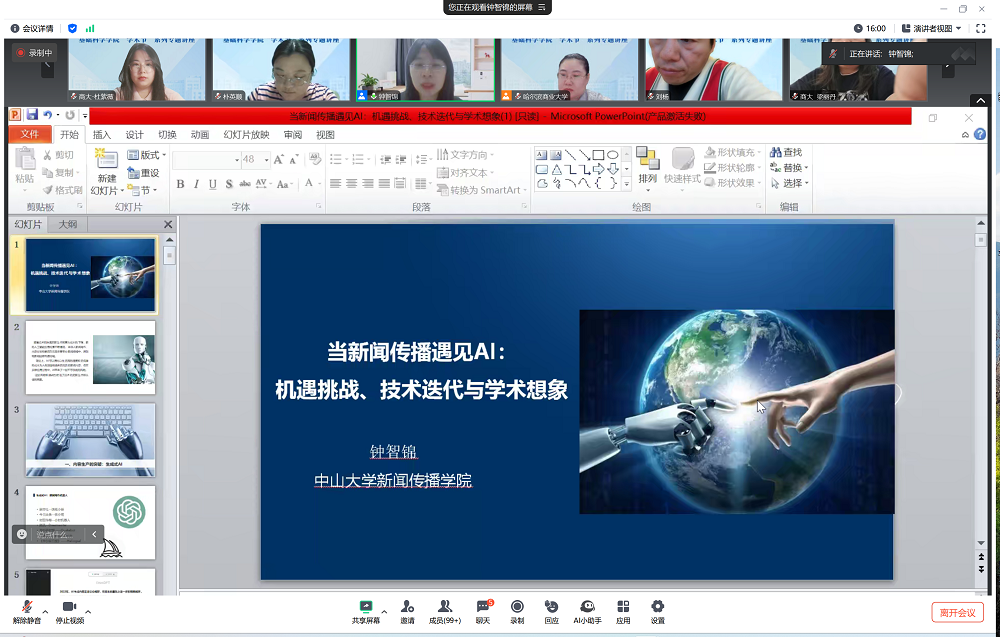Open the AI小助手 assistant

588,607
